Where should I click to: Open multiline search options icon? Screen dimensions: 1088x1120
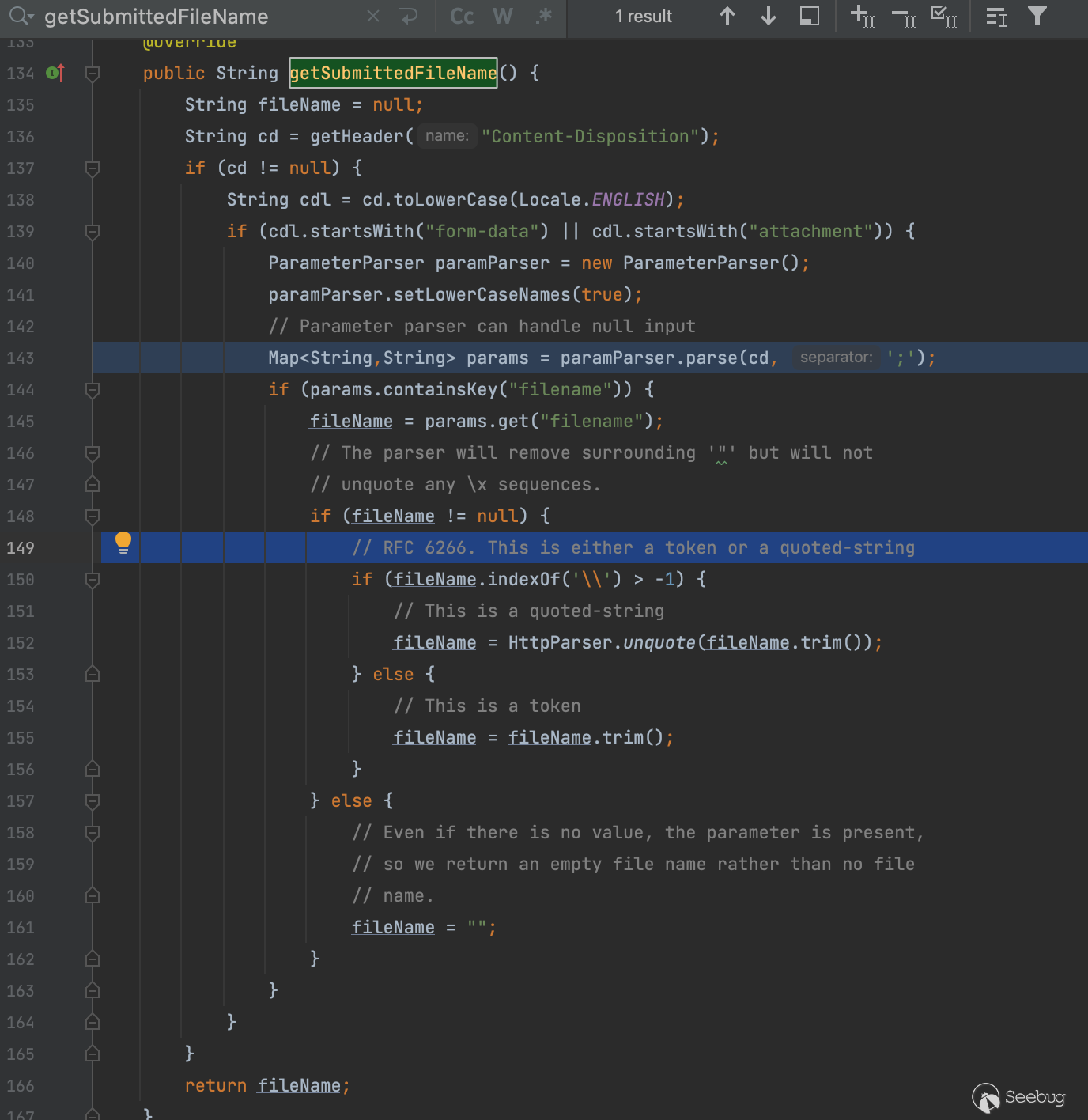996,17
